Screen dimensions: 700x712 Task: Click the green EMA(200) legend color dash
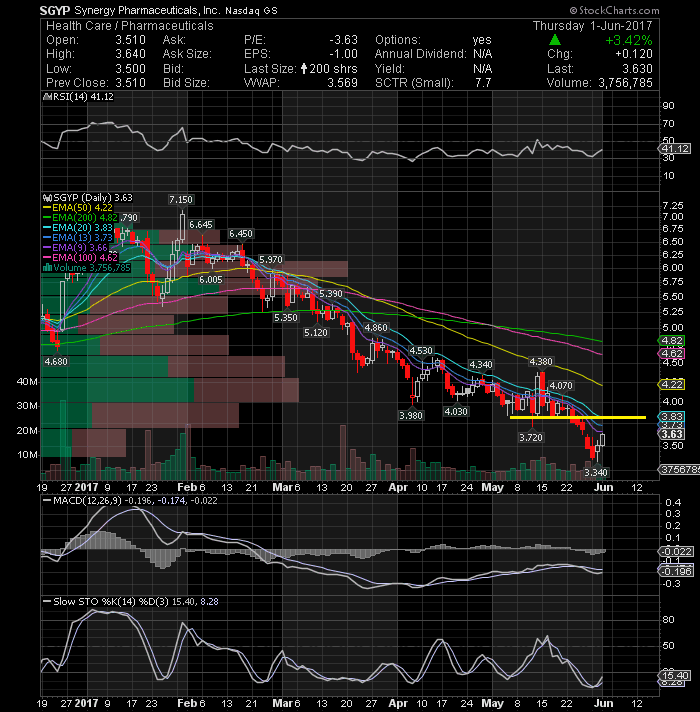[46, 218]
